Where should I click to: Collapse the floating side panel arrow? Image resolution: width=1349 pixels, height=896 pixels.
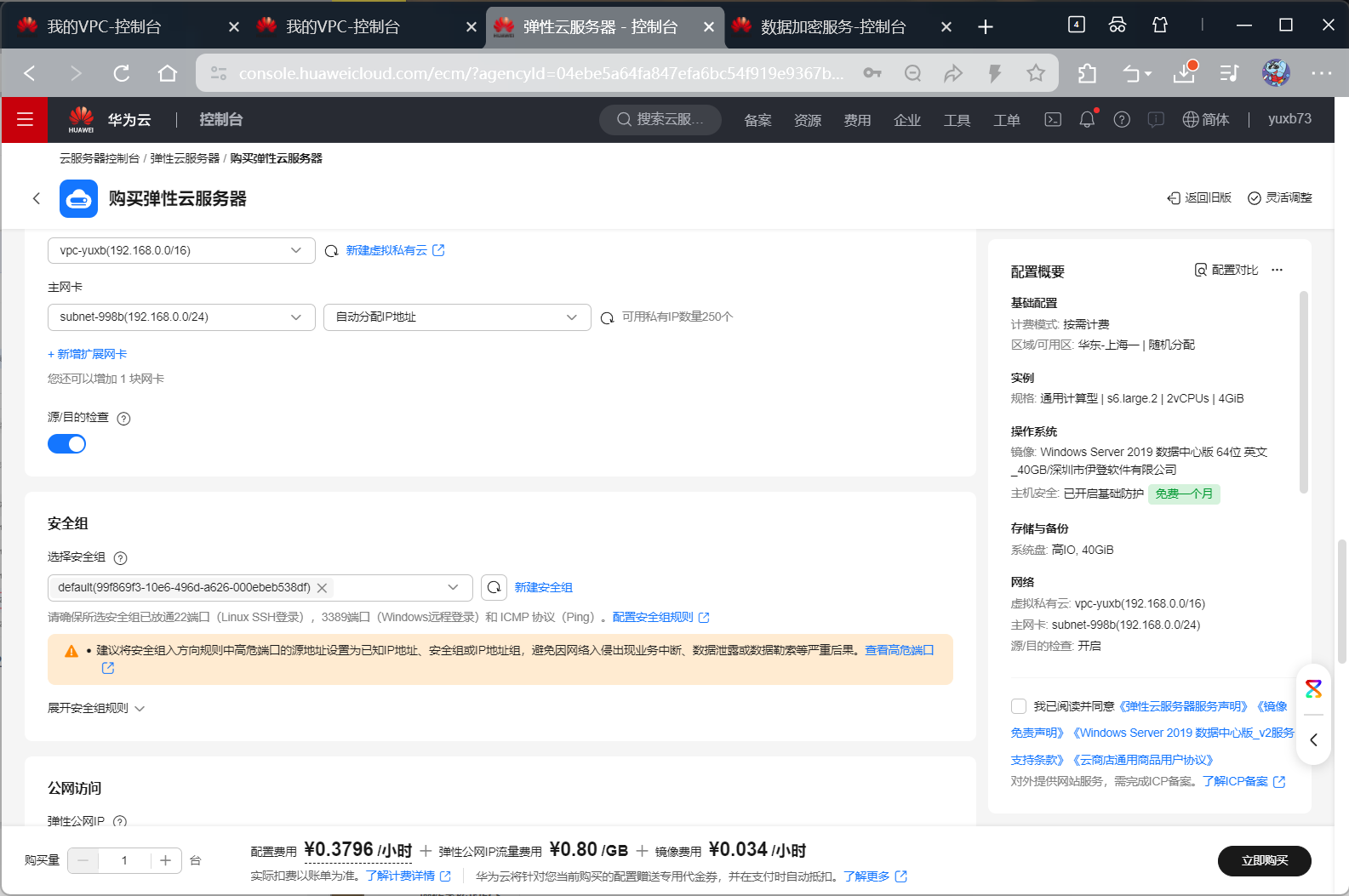pyautogui.click(x=1313, y=739)
